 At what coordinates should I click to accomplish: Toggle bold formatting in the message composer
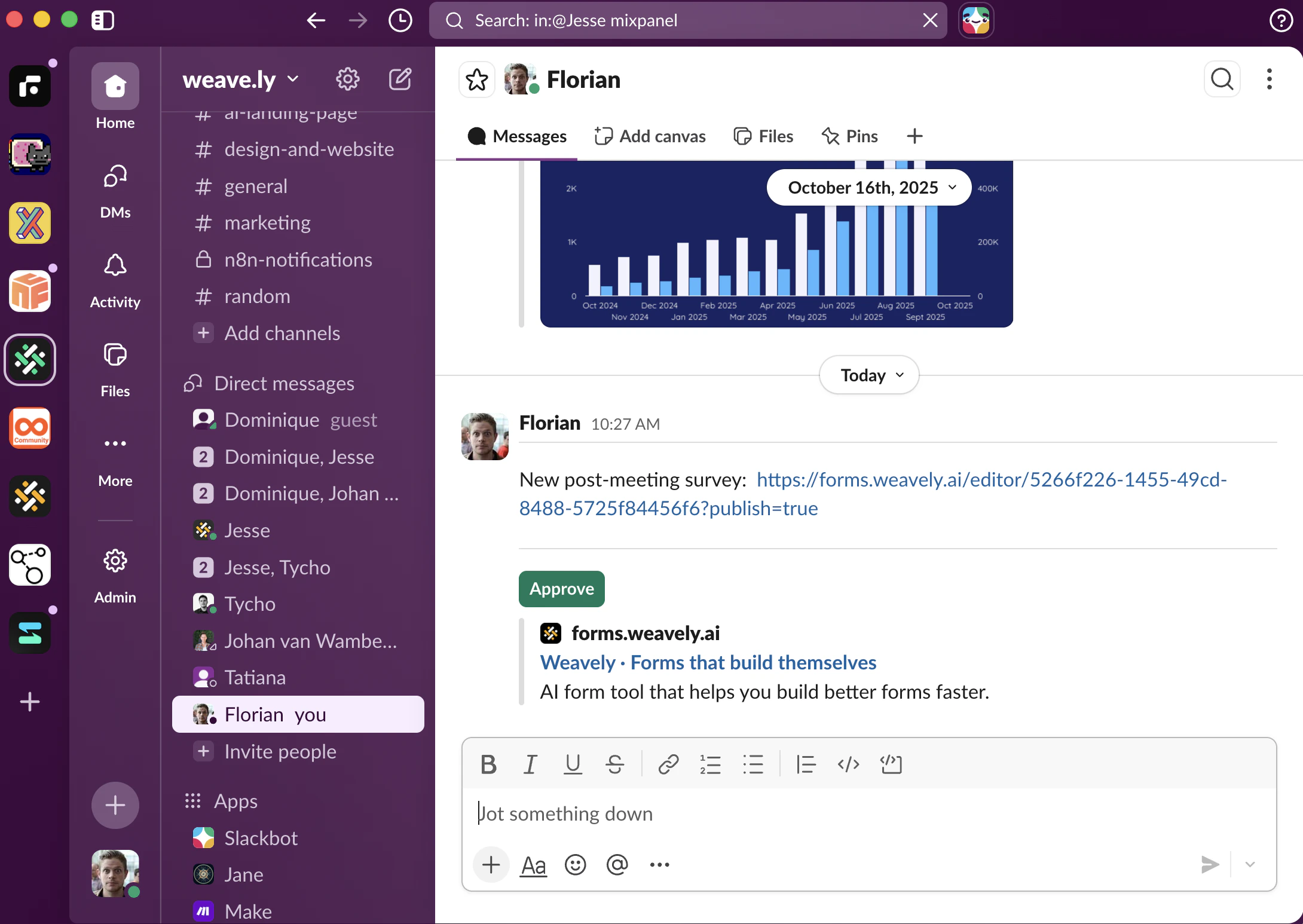[x=488, y=764]
